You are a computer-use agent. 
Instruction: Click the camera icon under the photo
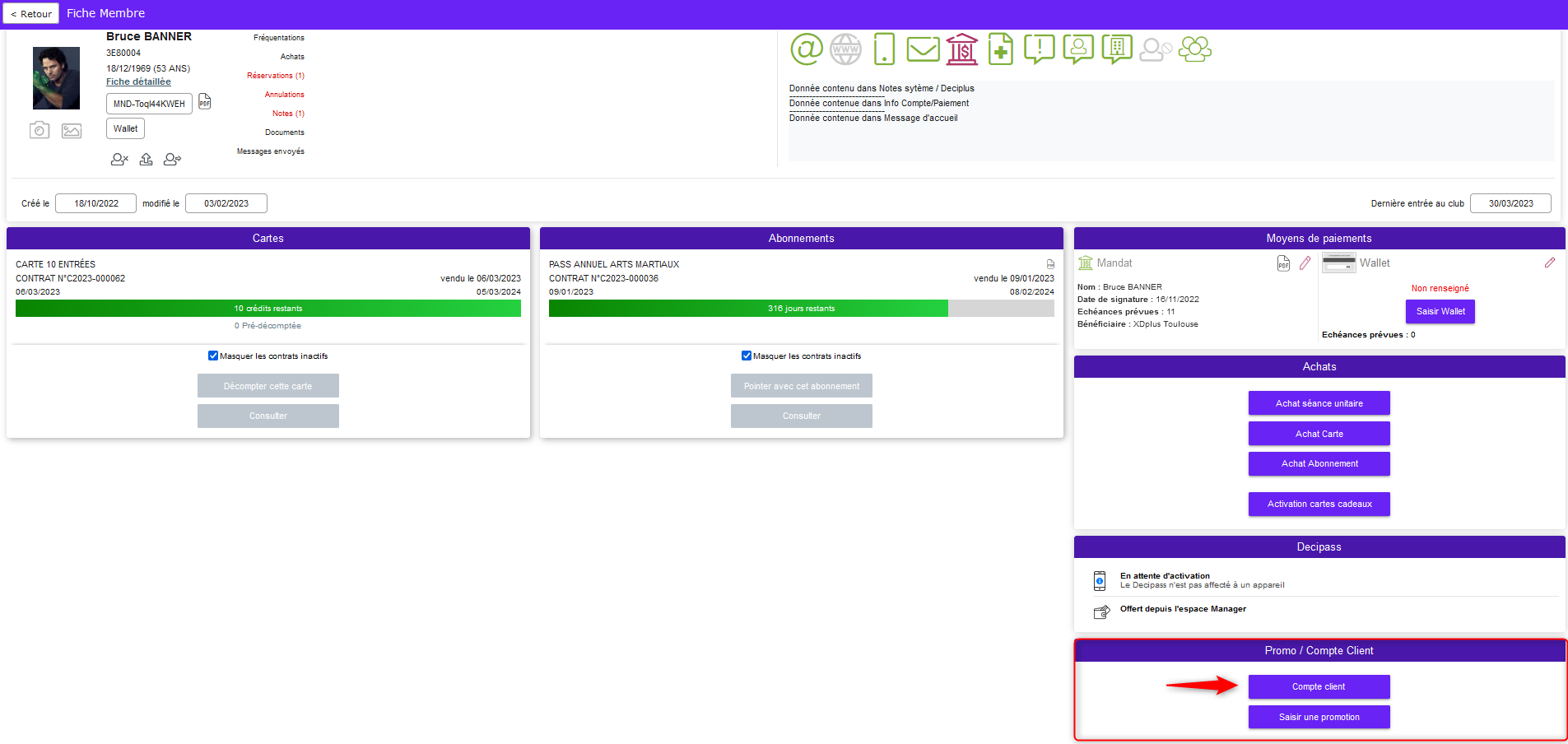[x=40, y=130]
